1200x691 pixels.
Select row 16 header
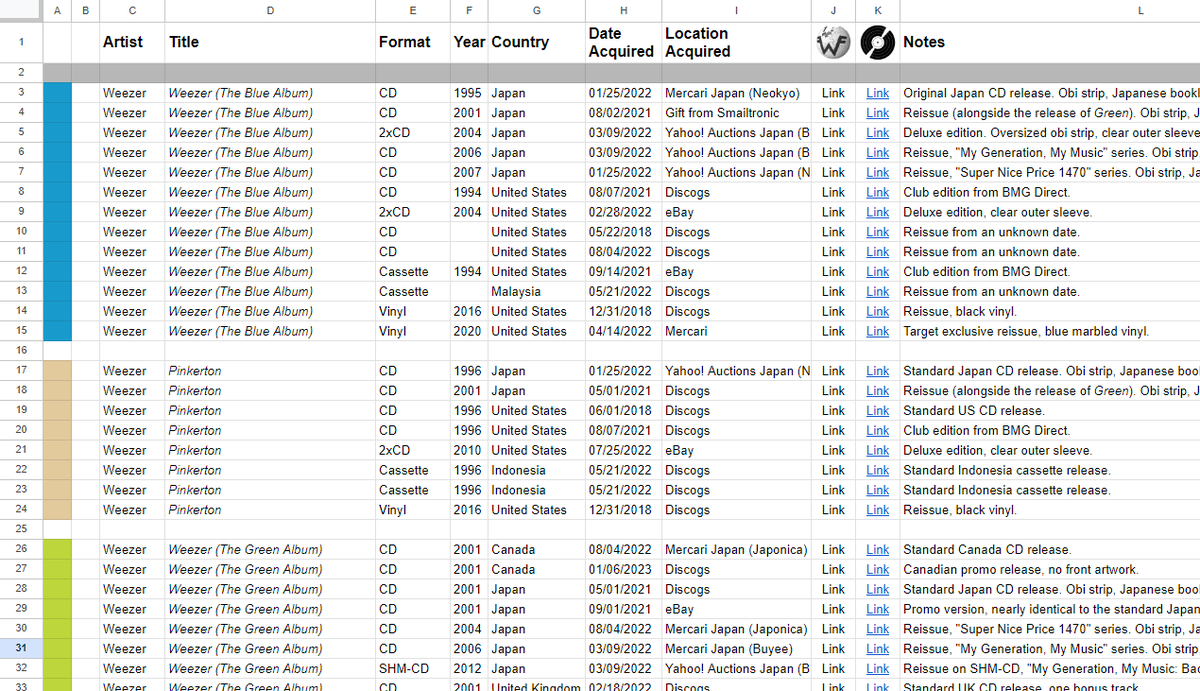click(22, 351)
